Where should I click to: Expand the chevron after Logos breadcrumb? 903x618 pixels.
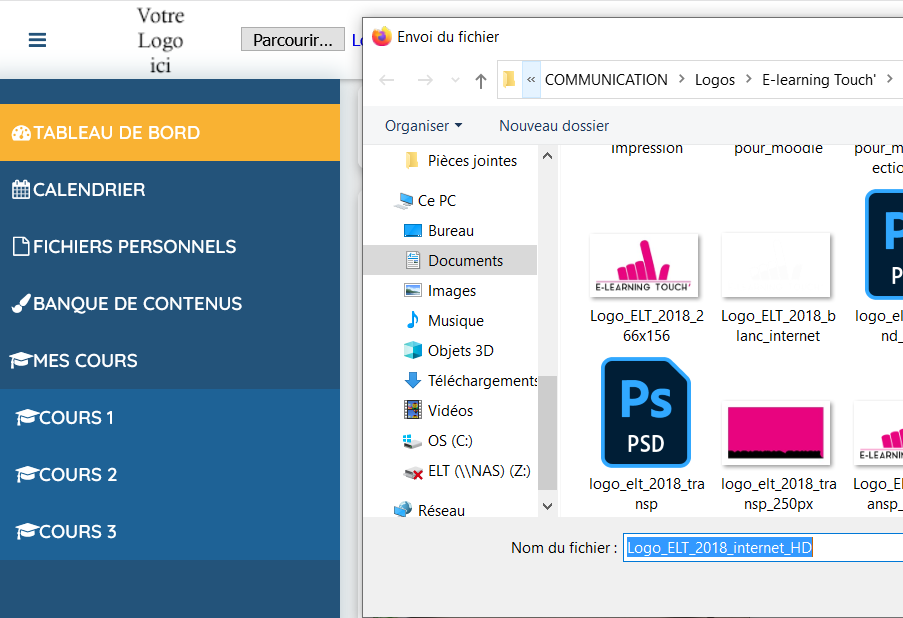[x=749, y=79]
